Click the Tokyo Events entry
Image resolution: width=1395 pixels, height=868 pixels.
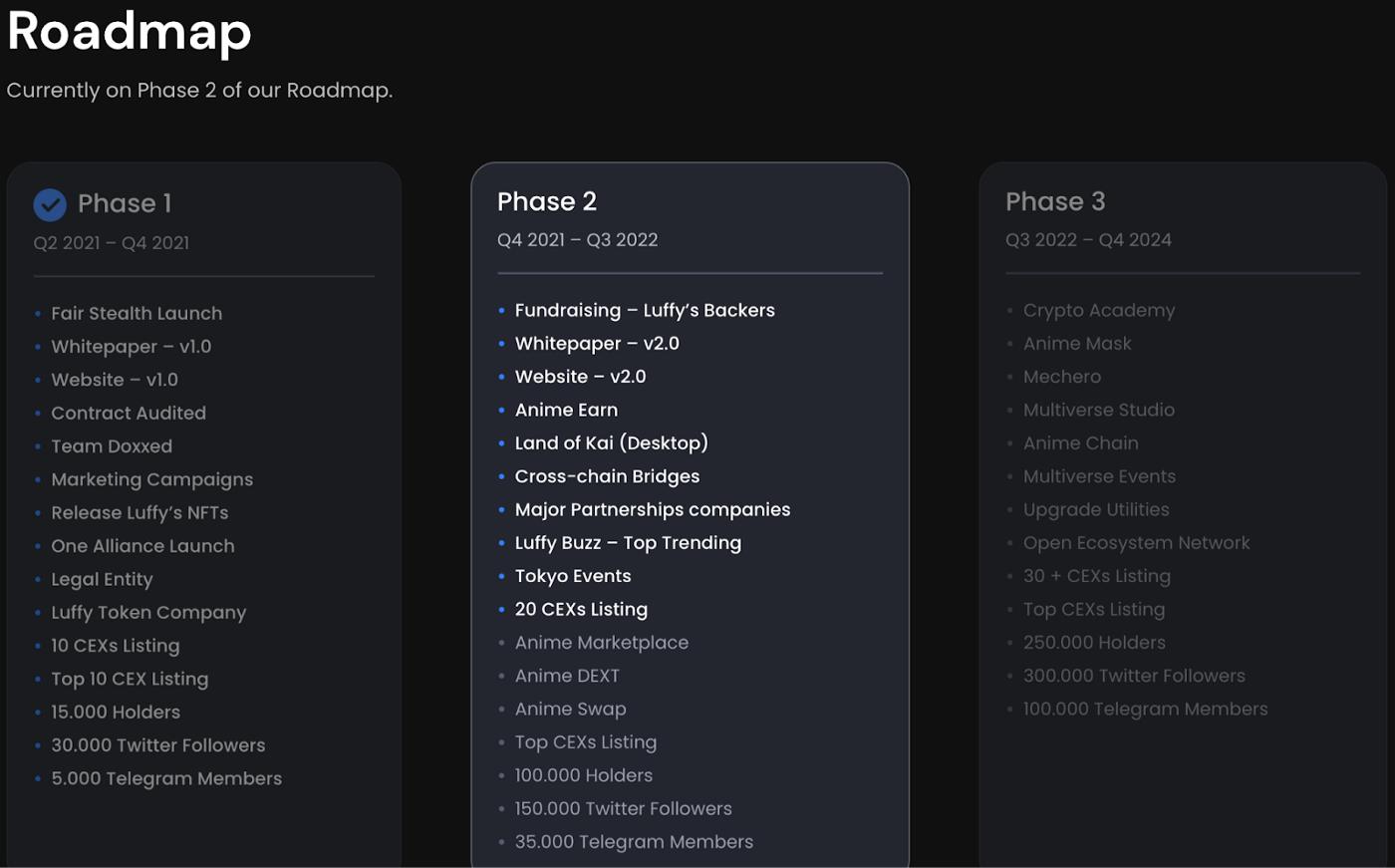pyautogui.click(x=572, y=576)
